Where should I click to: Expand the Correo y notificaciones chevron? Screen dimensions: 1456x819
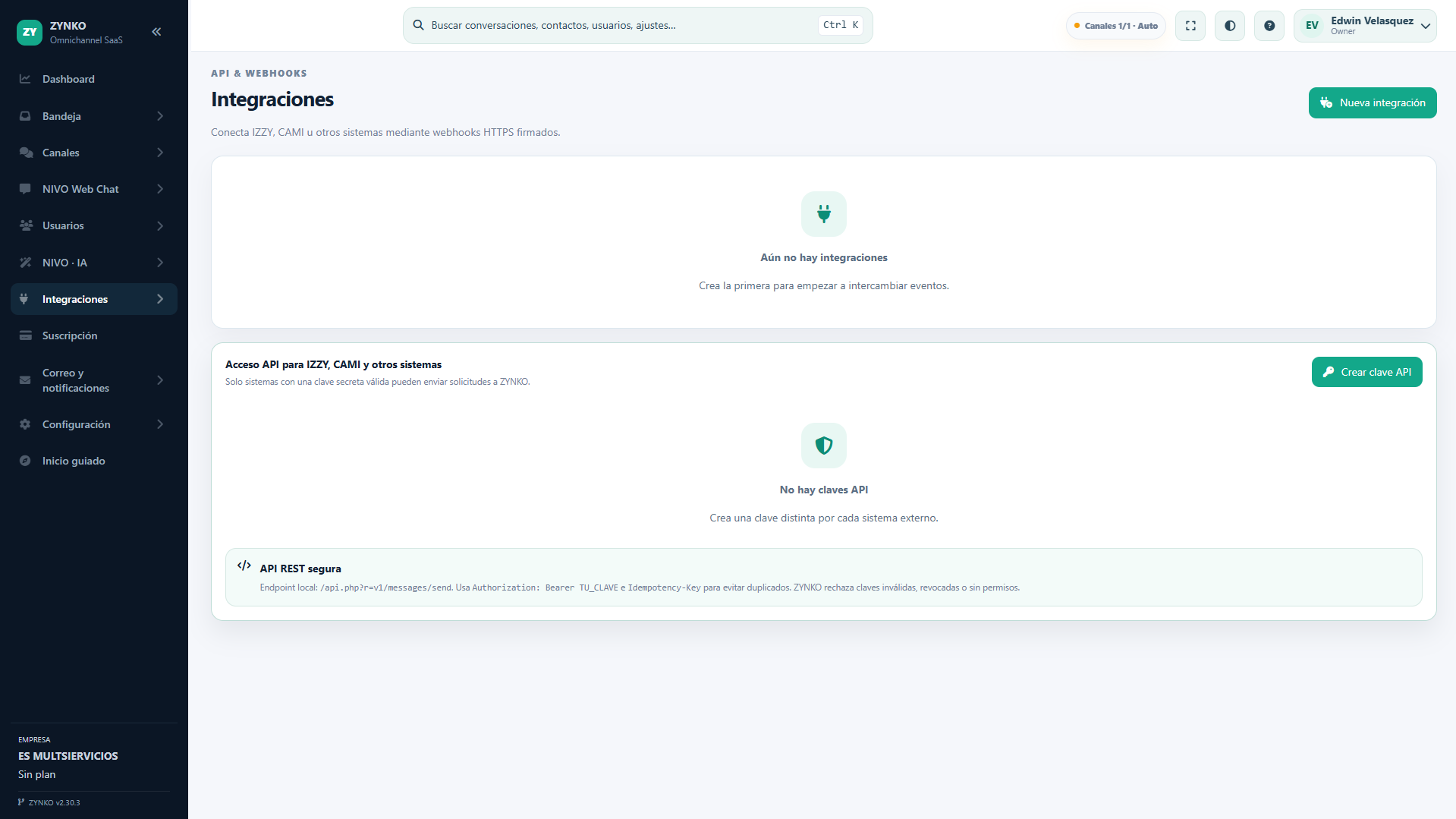pos(160,380)
